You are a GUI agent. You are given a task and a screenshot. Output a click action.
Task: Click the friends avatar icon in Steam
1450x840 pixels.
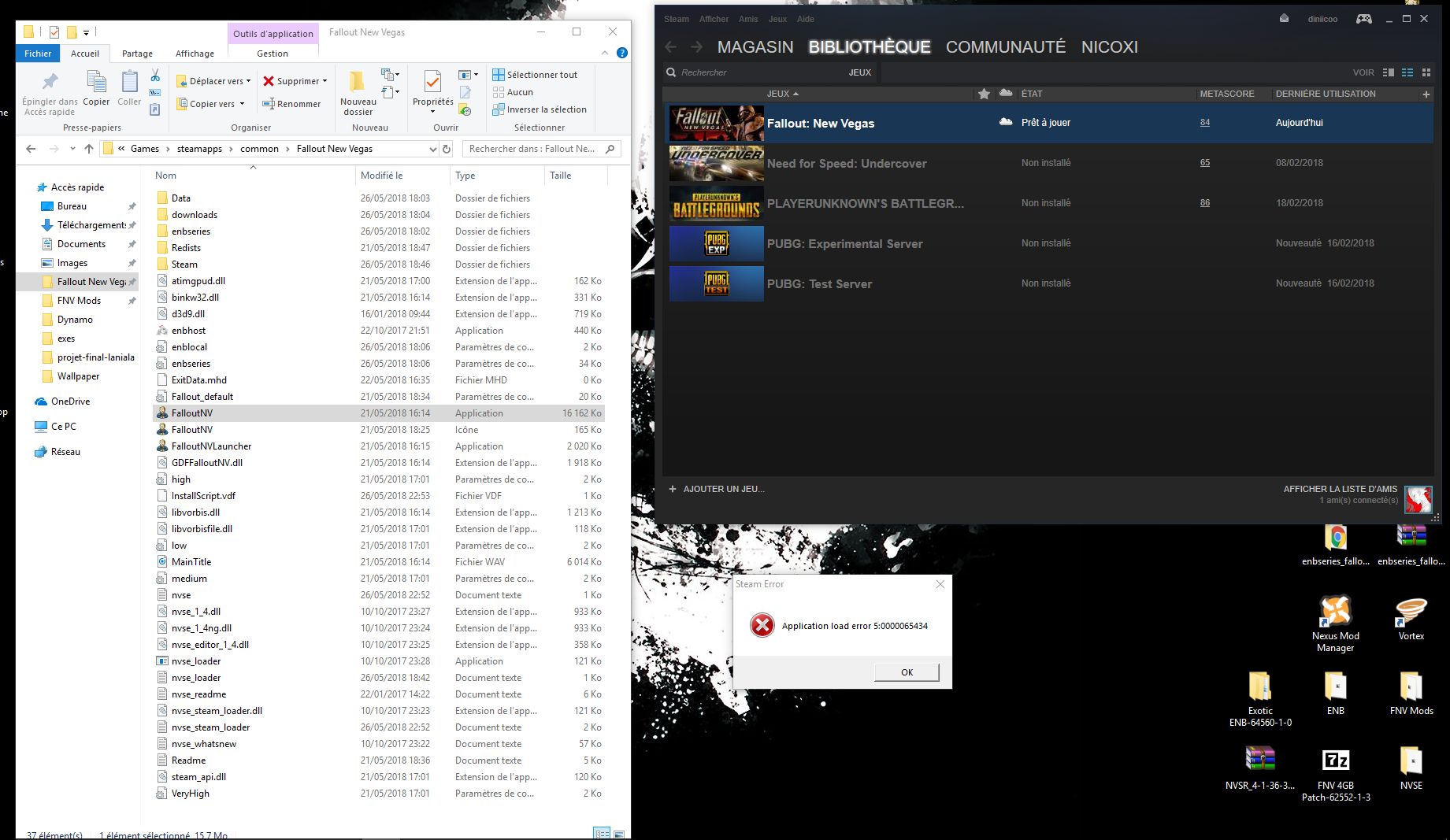[1418, 500]
